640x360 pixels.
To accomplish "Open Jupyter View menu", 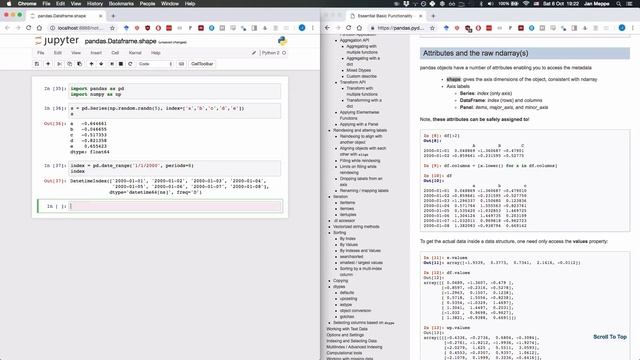I will [76, 53].
